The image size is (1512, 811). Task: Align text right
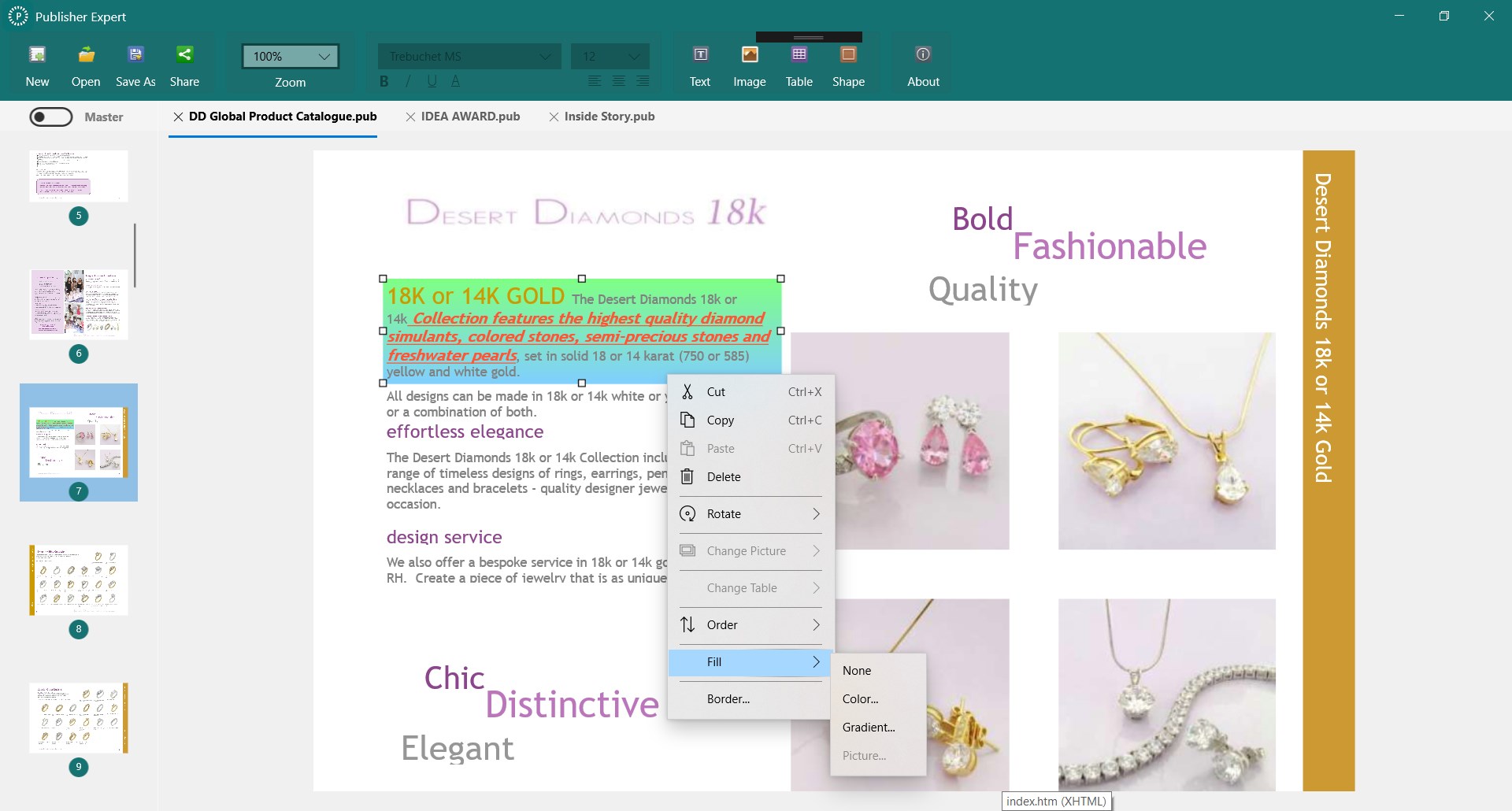coord(643,81)
